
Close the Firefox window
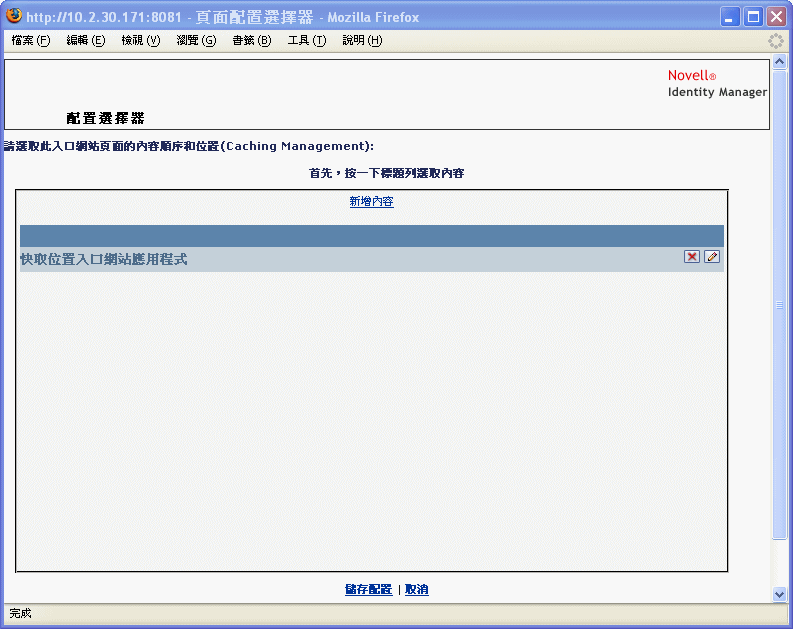(x=776, y=17)
